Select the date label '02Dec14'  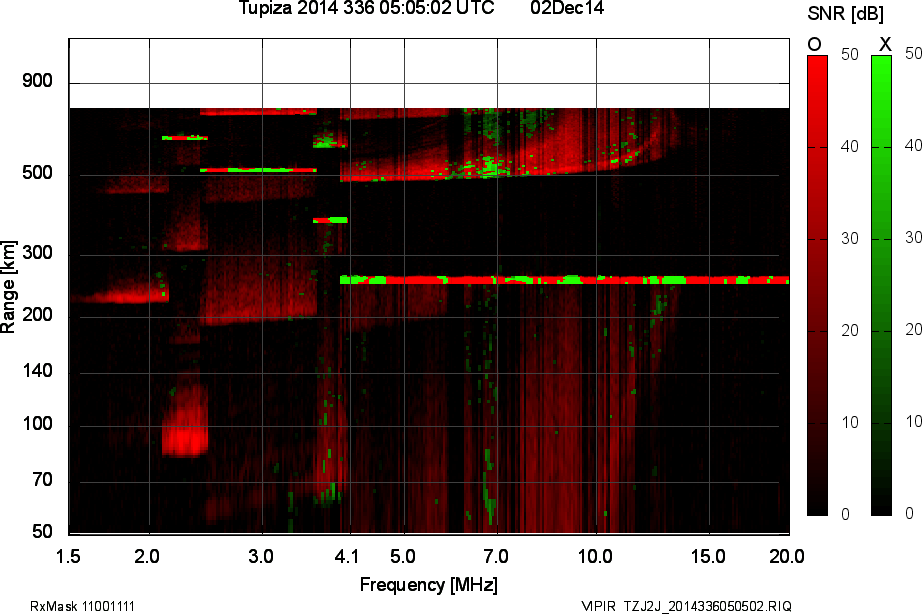click(567, 8)
